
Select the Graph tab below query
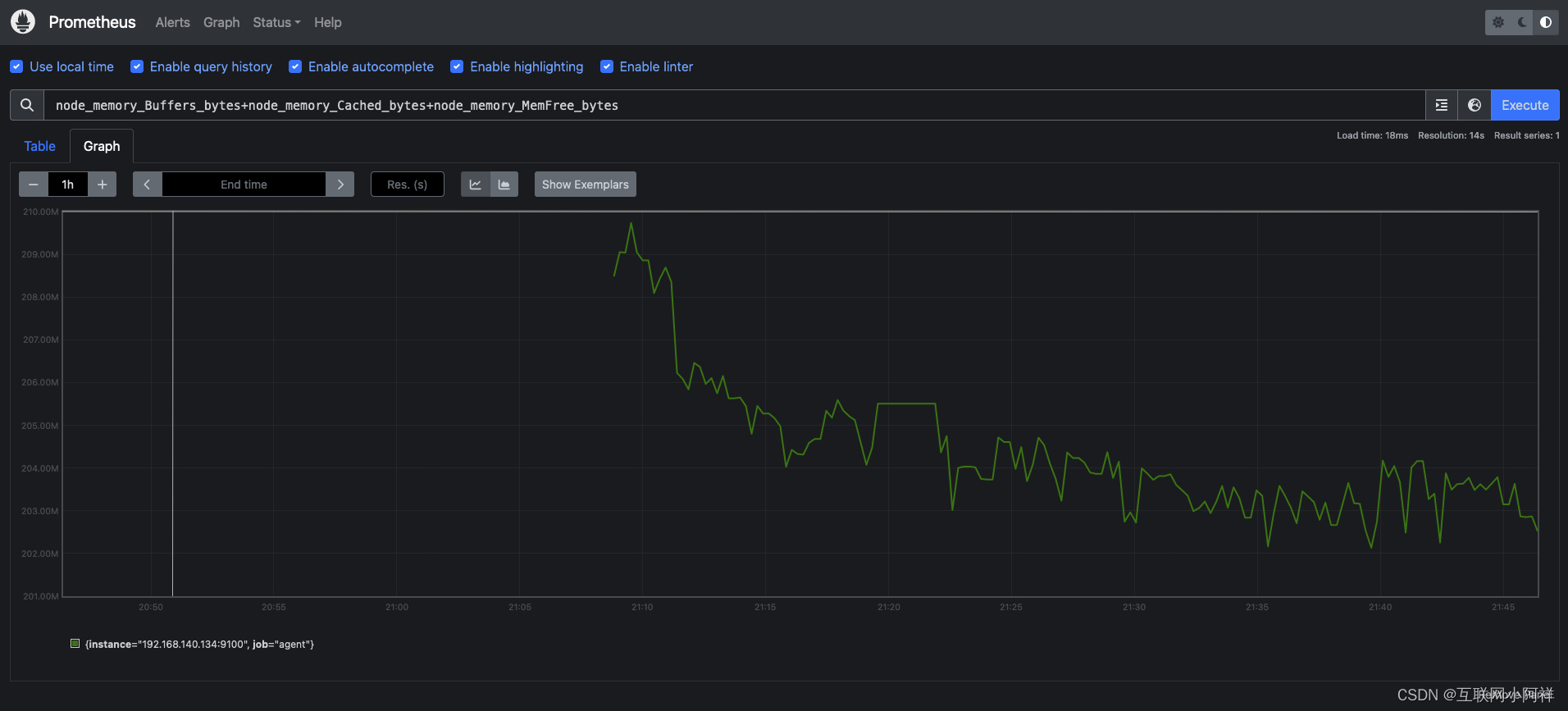(102, 146)
